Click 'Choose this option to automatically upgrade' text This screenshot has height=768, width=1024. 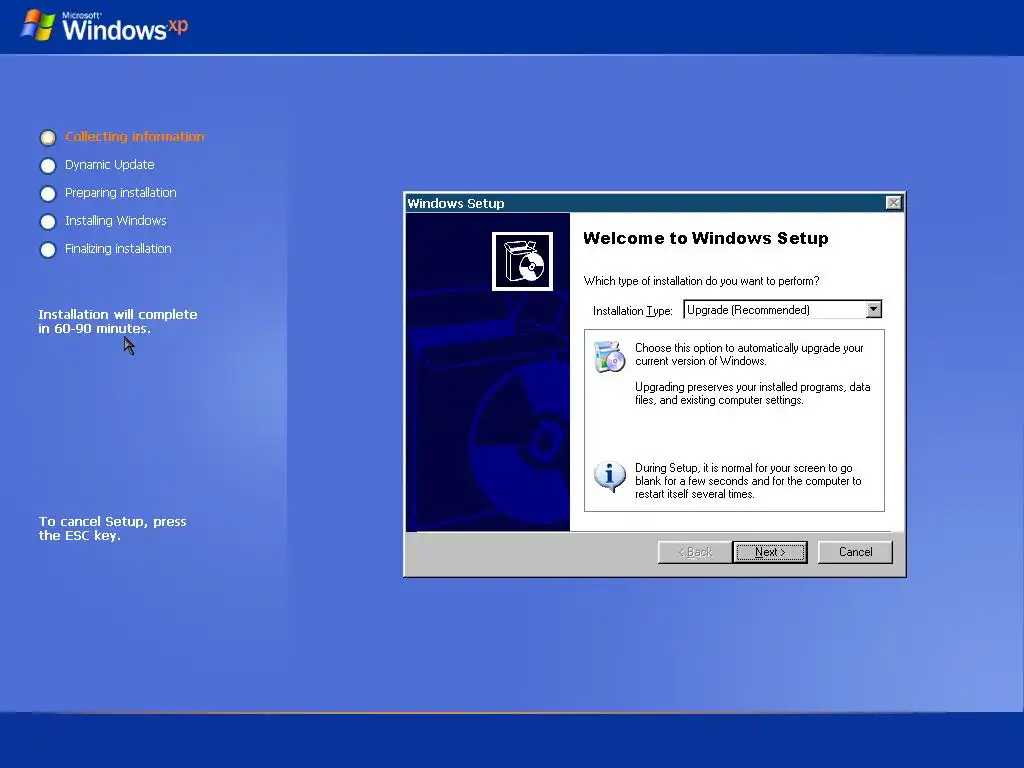click(x=750, y=355)
